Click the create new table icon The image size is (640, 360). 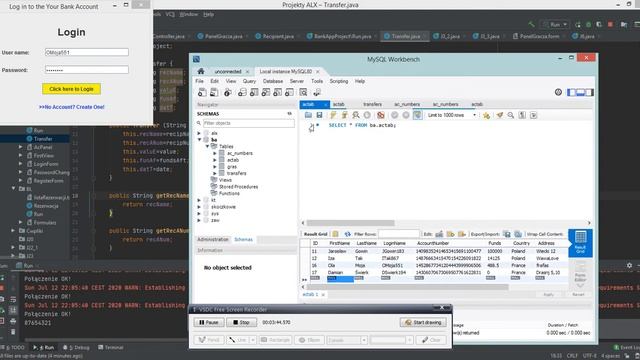254,93
